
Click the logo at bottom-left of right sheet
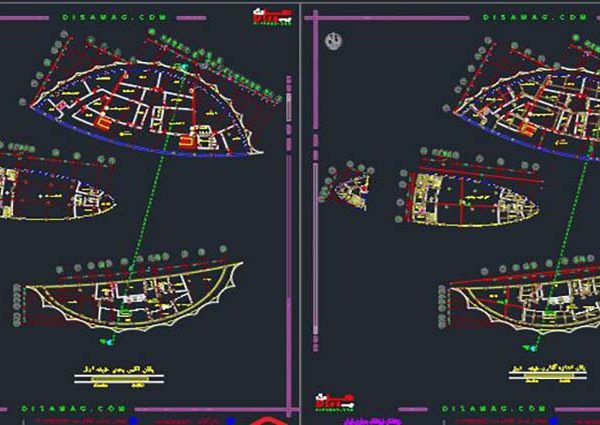[334, 398]
